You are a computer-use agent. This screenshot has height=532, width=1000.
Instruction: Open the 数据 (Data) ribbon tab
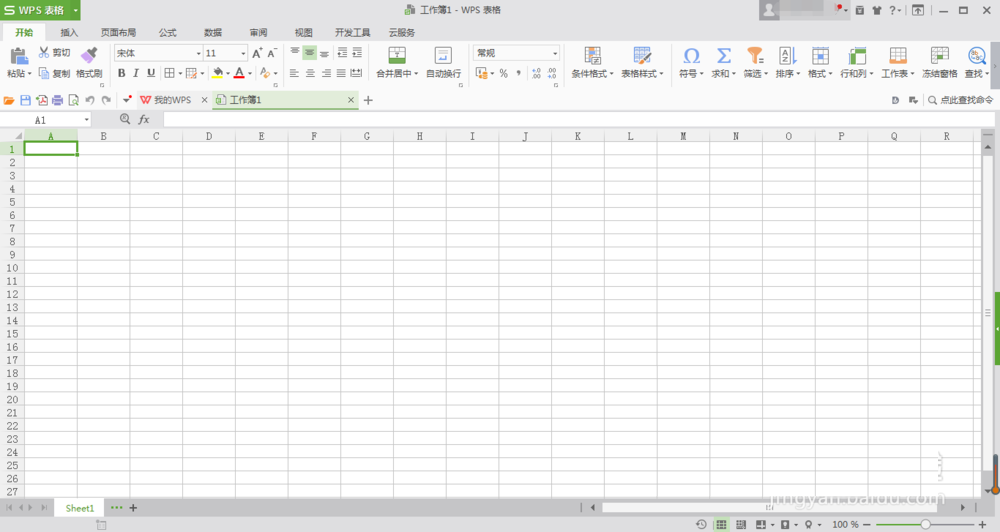pyautogui.click(x=213, y=33)
